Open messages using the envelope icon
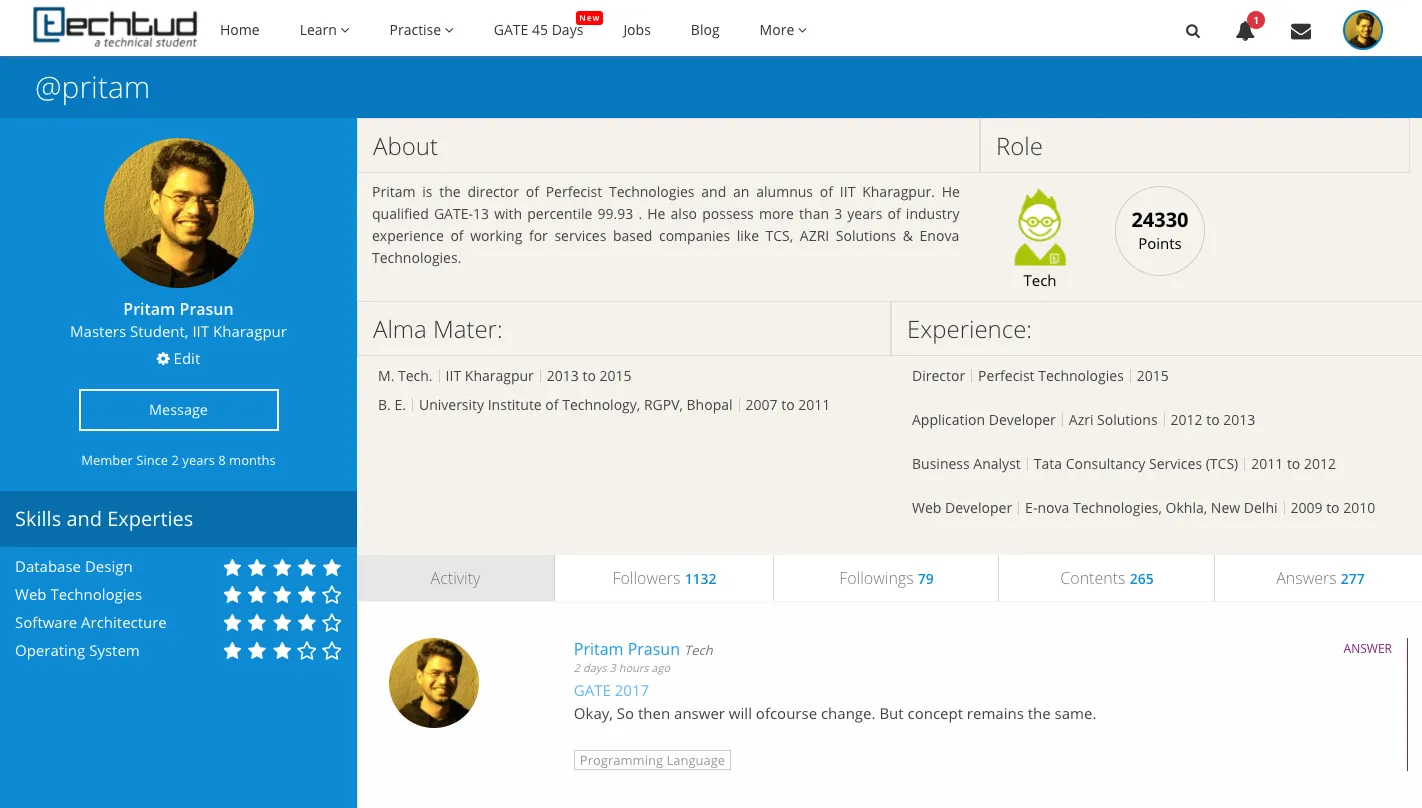The image size is (1422, 808). point(1300,31)
